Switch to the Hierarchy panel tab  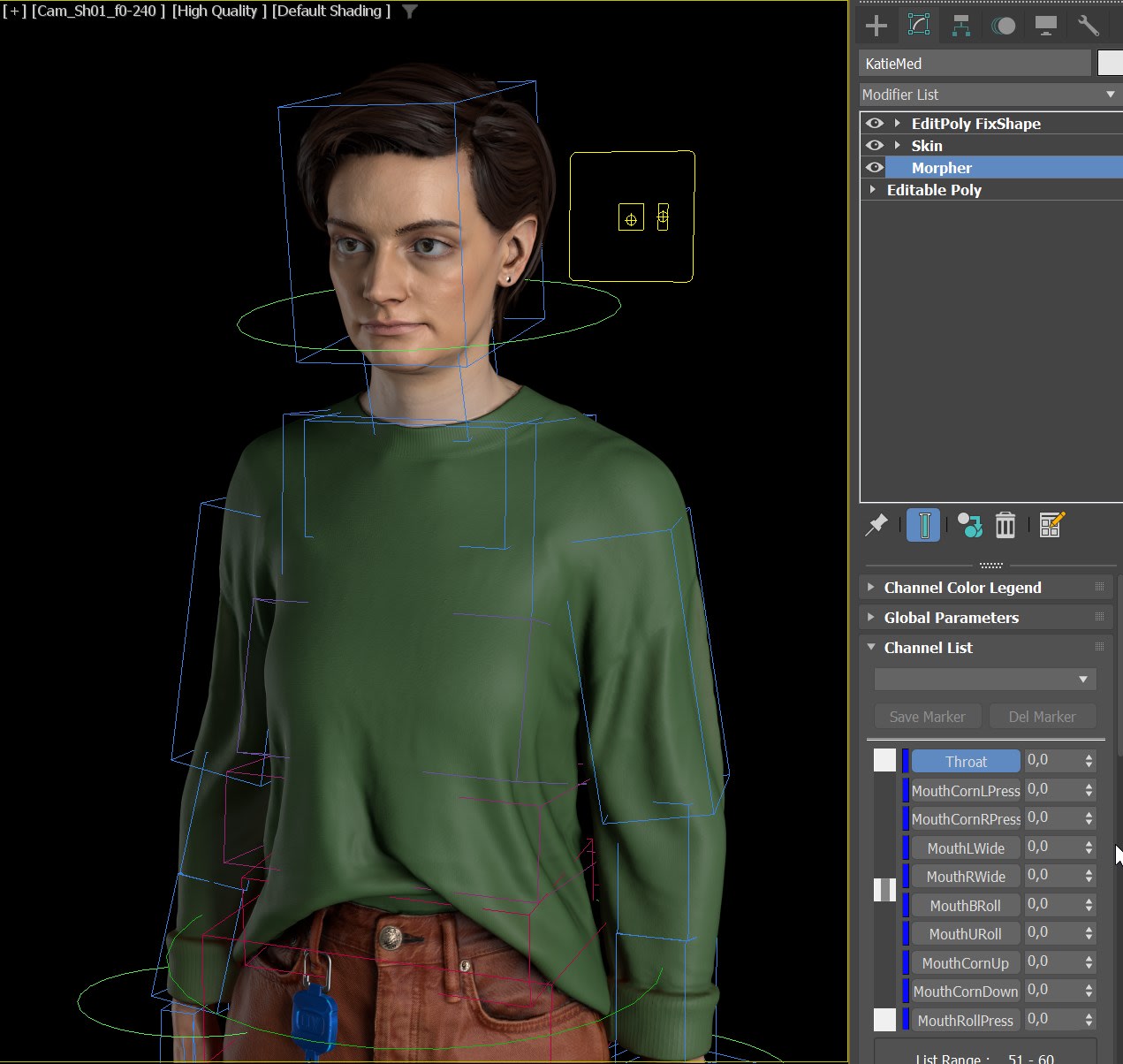coord(961,26)
